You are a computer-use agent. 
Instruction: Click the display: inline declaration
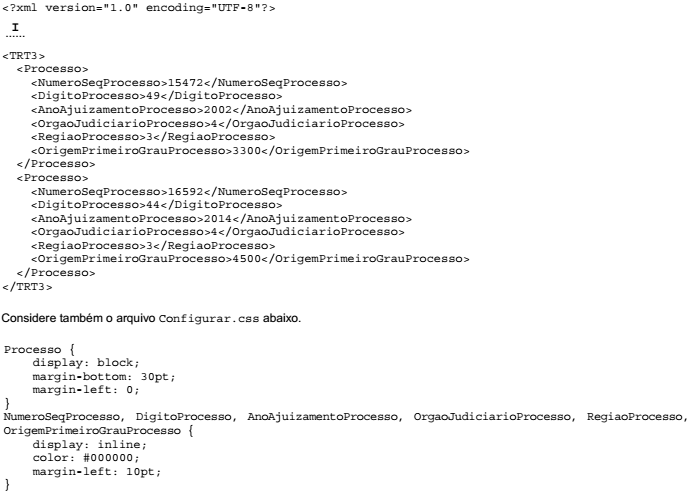point(89,445)
